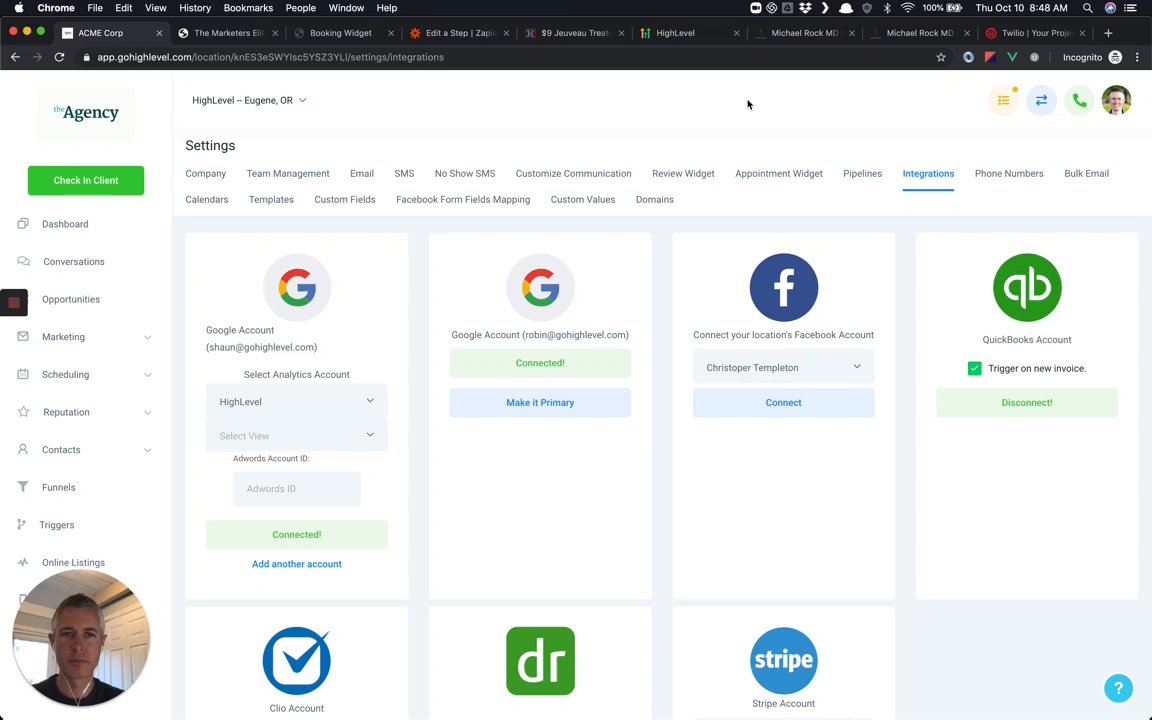
Task: Click Google logo for shaun account
Action: [x=297, y=287]
